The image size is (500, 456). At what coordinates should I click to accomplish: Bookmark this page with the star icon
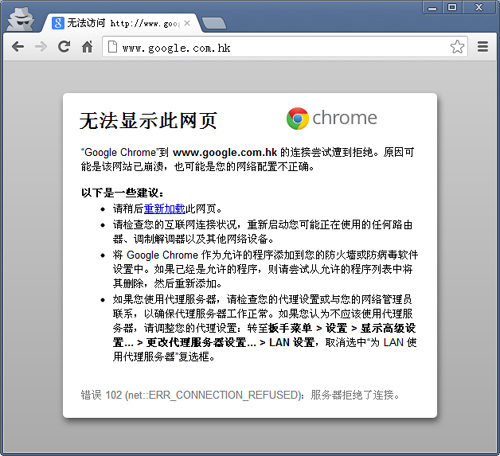(x=457, y=47)
